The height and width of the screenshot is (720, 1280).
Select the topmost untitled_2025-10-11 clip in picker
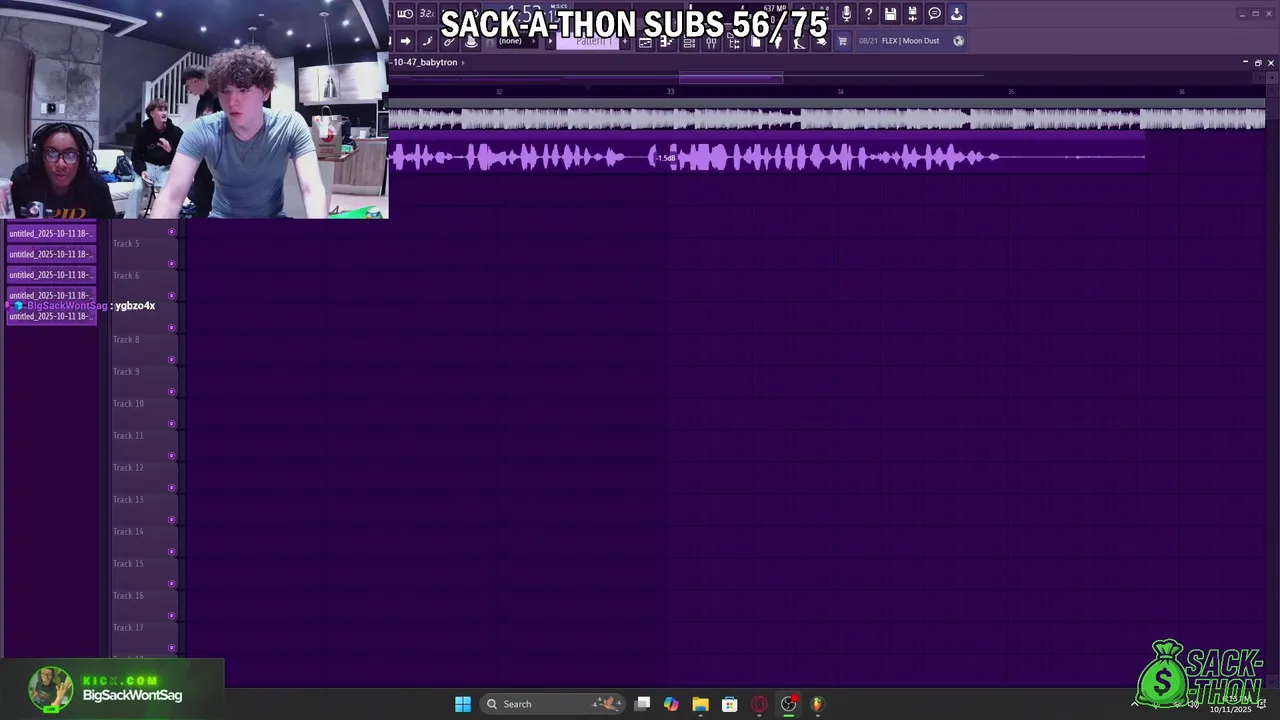point(51,233)
